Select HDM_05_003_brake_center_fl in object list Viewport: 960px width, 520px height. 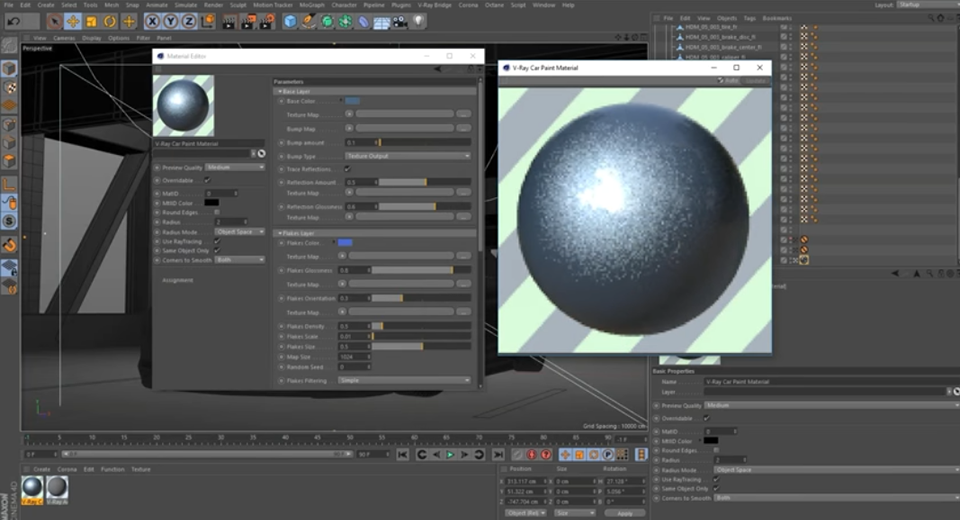pos(723,47)
